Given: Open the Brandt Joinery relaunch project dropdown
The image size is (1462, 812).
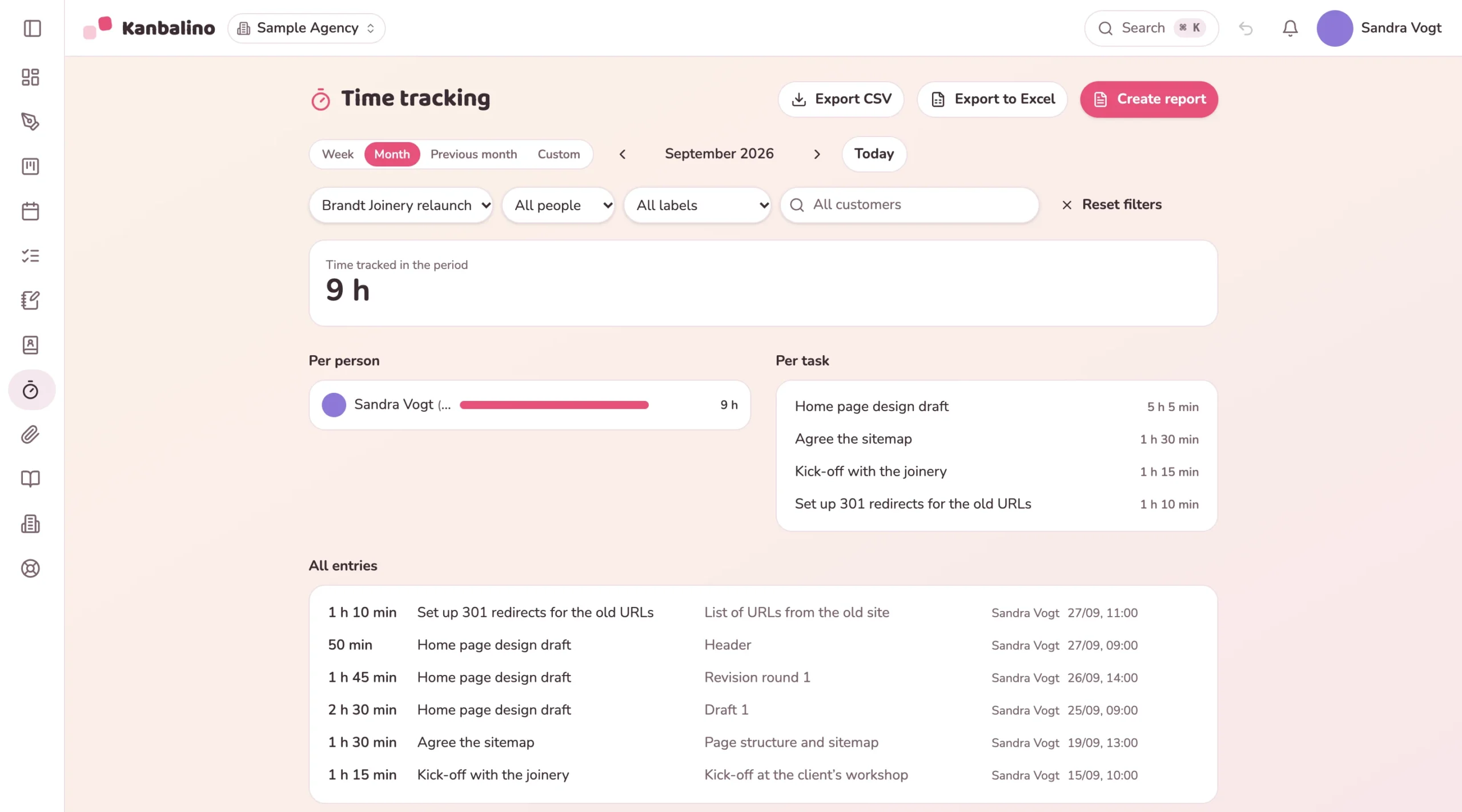Looking at the screenshot, I should pos(401,205).
